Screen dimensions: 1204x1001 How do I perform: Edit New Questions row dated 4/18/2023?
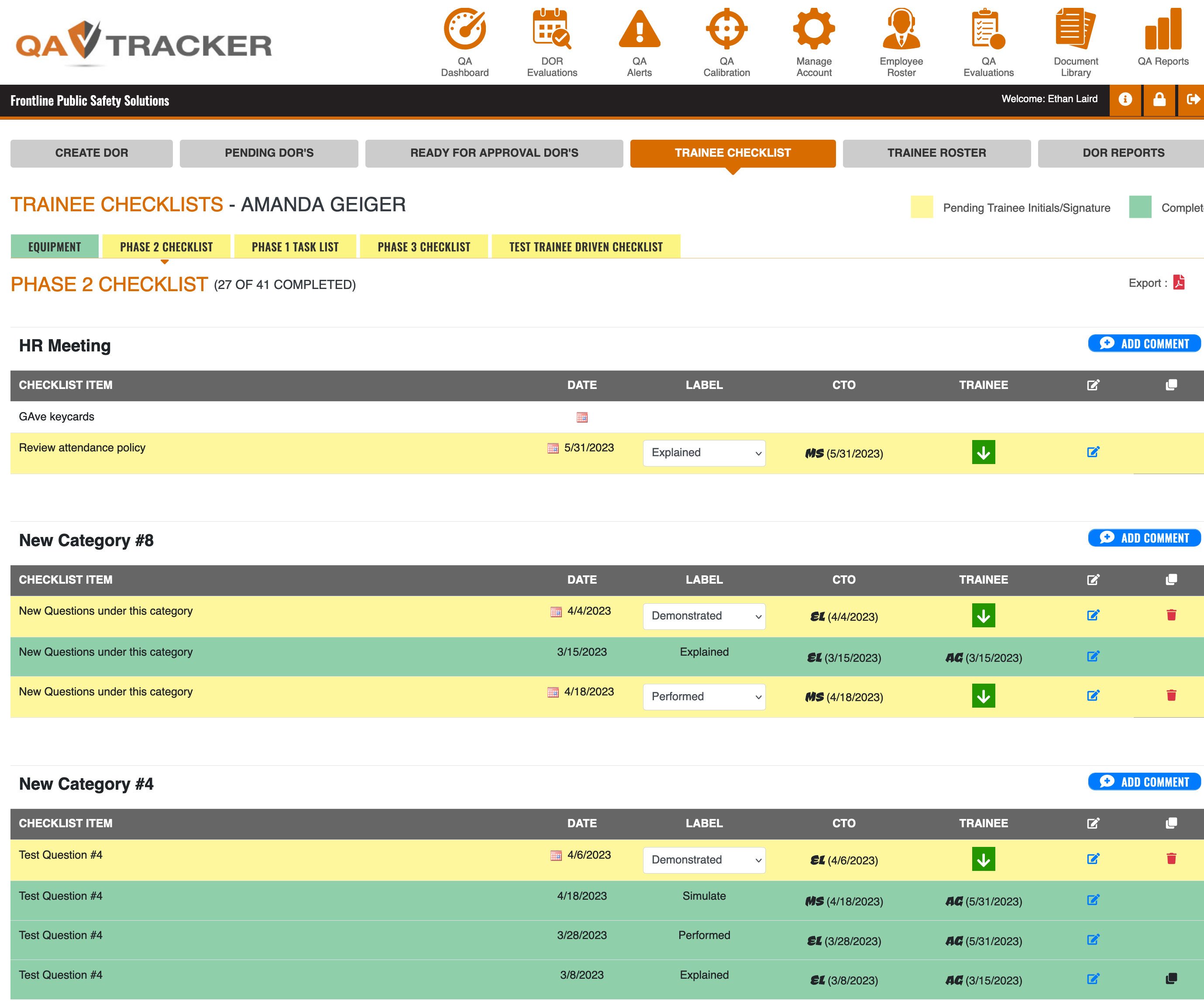pyautogui.click(x=1093, y=695)
